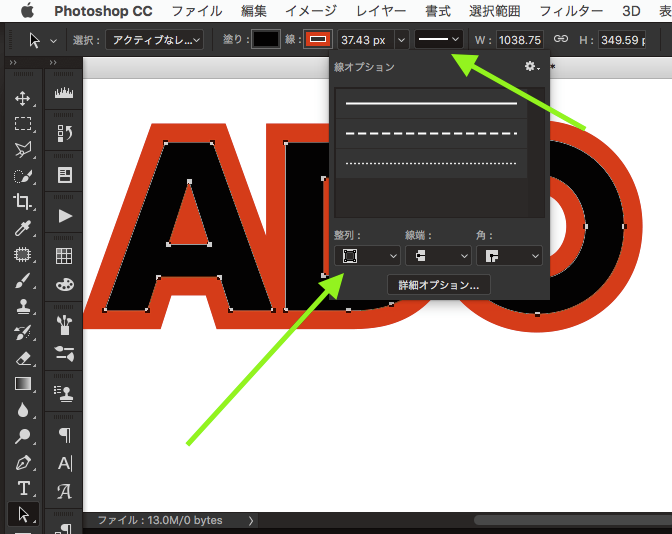This screenshot has width=672, height=534.
Task: Open the stroke corner type dropdown
Action: pos(510,256)
